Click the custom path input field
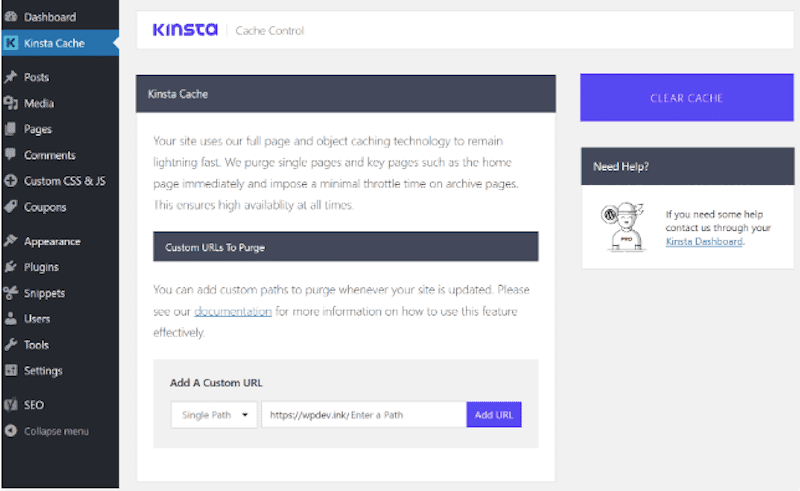The height and width of the screenshot is (491, 800). tap(364, 414)
